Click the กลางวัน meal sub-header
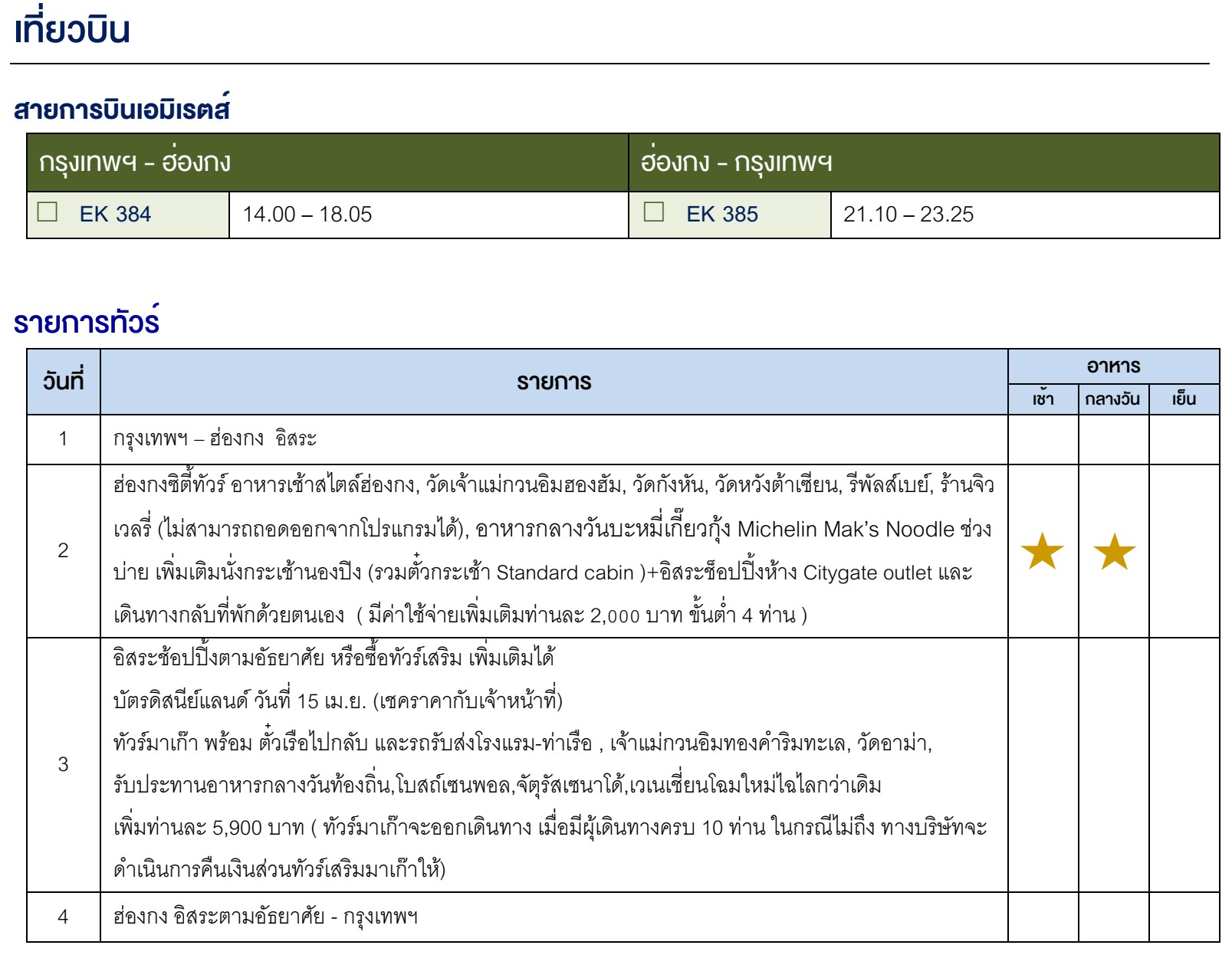This screenshot has height=955, width=1232. (1112, 399)
